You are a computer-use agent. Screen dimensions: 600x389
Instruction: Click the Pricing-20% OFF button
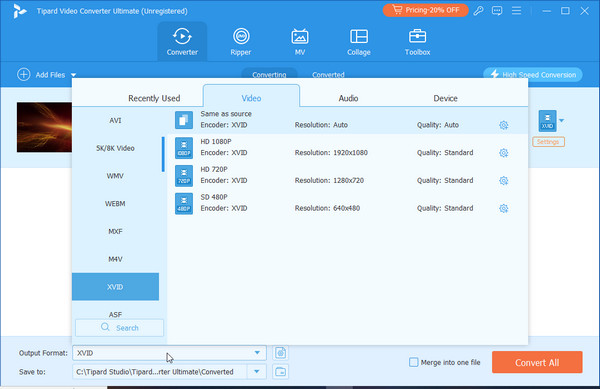pyautogui.click(x=426, y=10)
